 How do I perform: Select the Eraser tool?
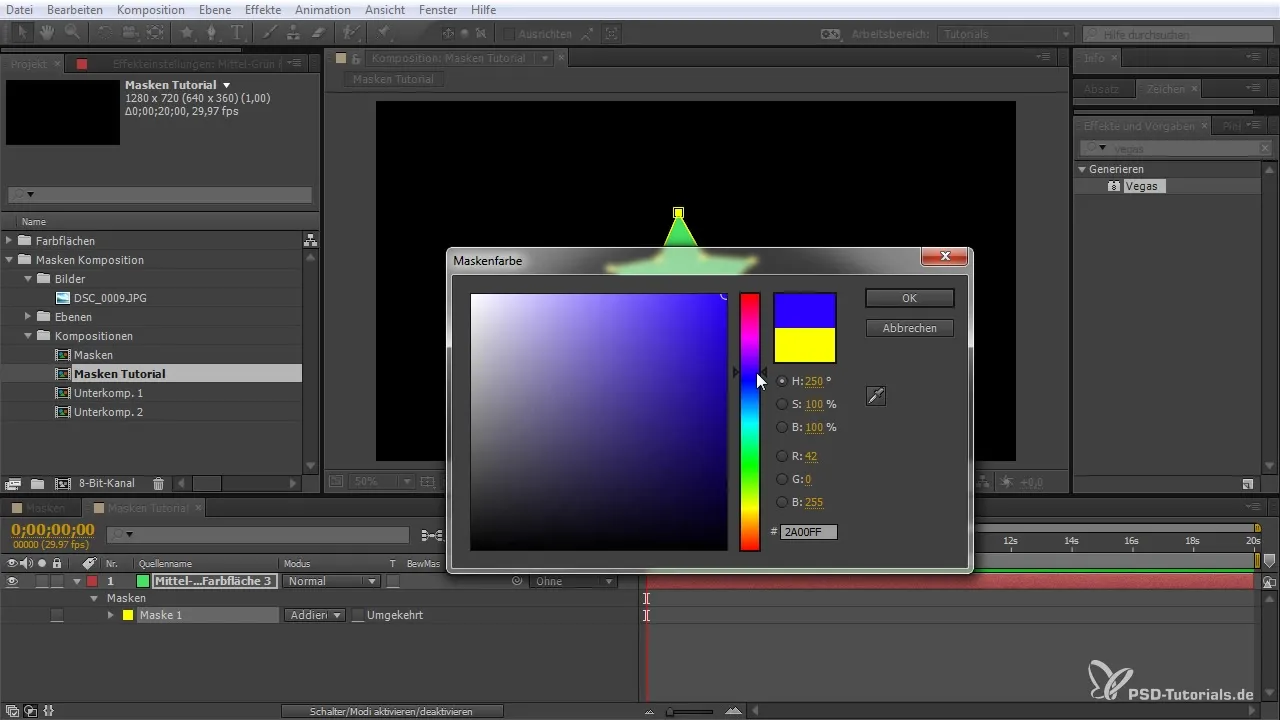(319, 32)
